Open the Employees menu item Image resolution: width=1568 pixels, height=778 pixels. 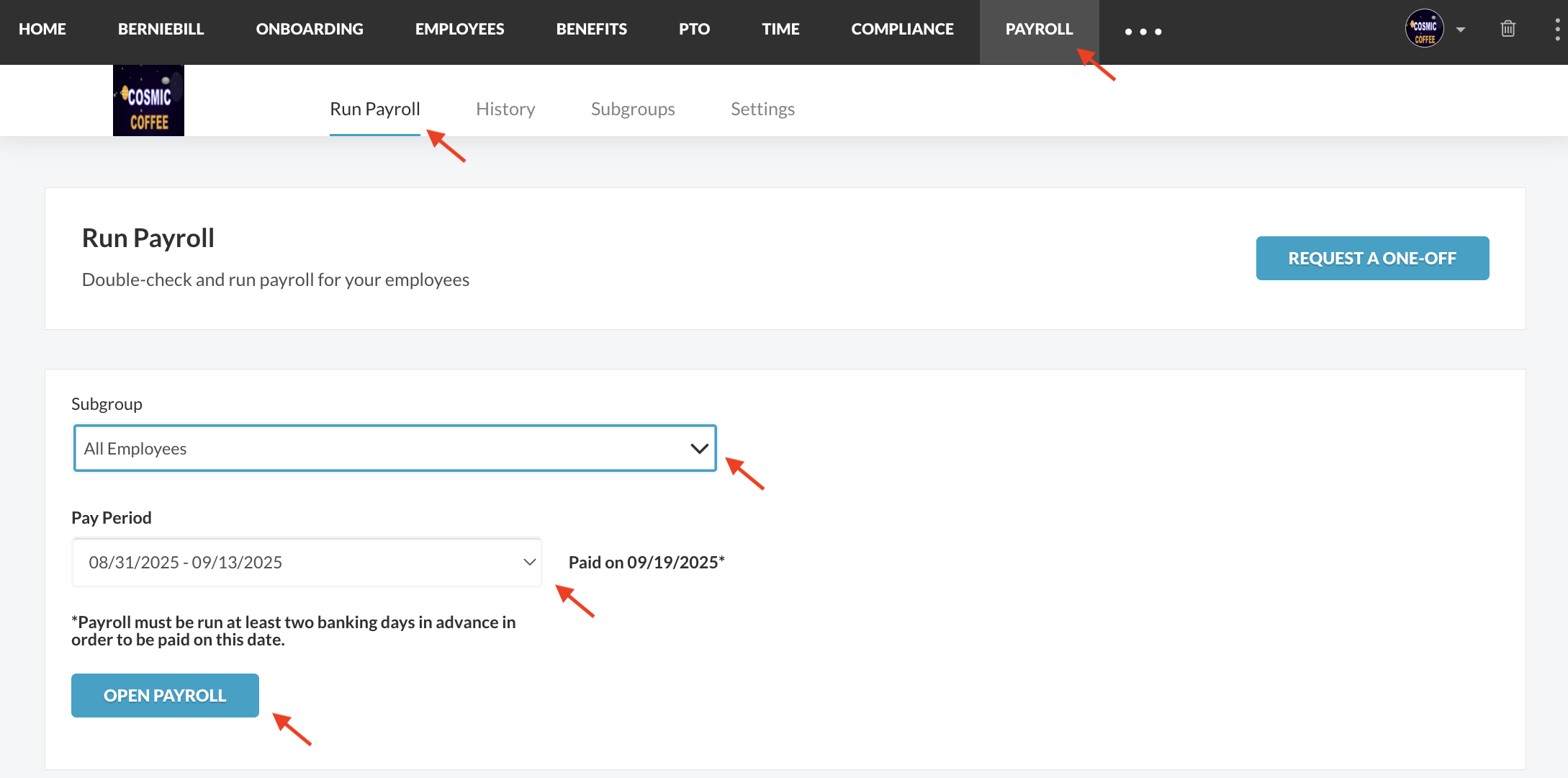click(x=459, y=29)
